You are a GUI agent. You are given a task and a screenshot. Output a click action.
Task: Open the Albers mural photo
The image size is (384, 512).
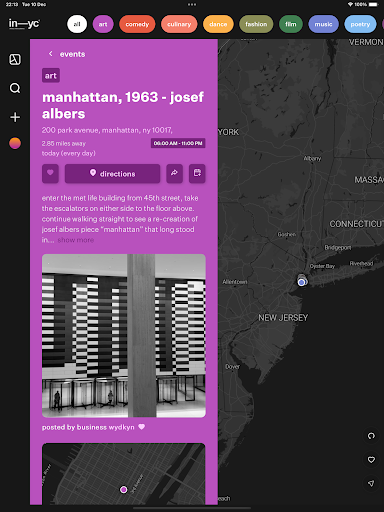pos(124,336)
